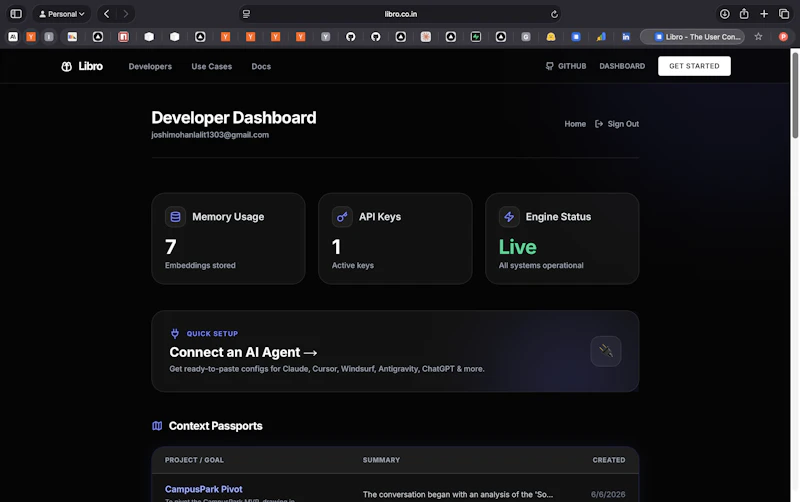
Task: Toggle the Safari sidebar button
Action: (16, 14)
